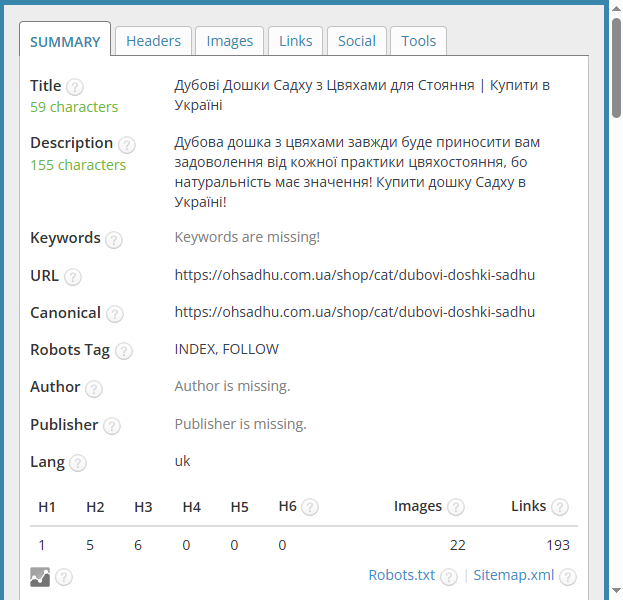This screenshot has width=623, height=600.
Task: Click the help icon beside Images count
Action: (x=456, y=507)
